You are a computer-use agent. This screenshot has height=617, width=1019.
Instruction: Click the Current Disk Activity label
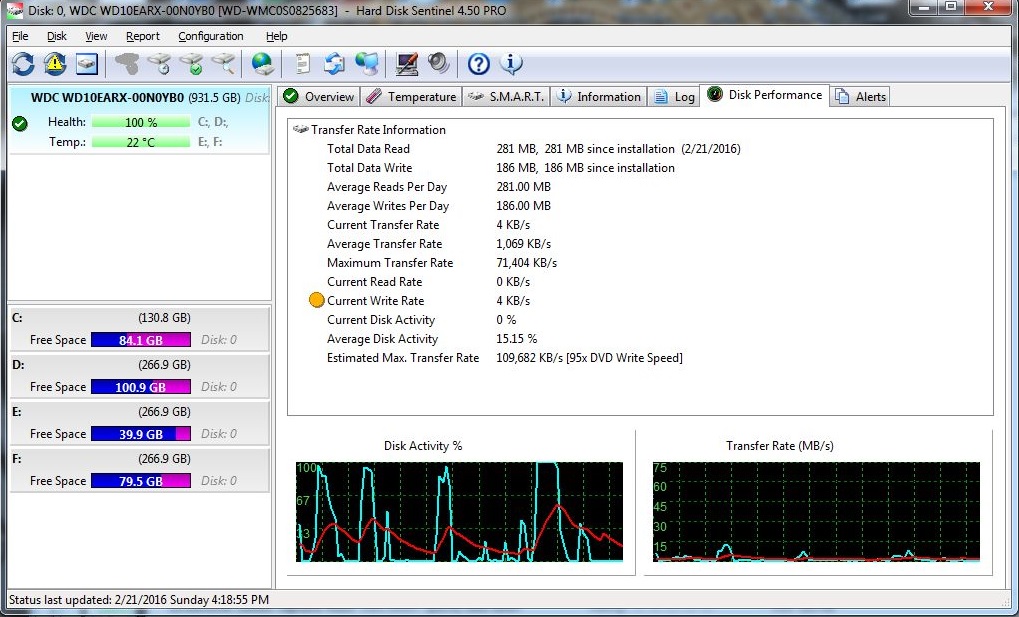(x=381, y=320)
